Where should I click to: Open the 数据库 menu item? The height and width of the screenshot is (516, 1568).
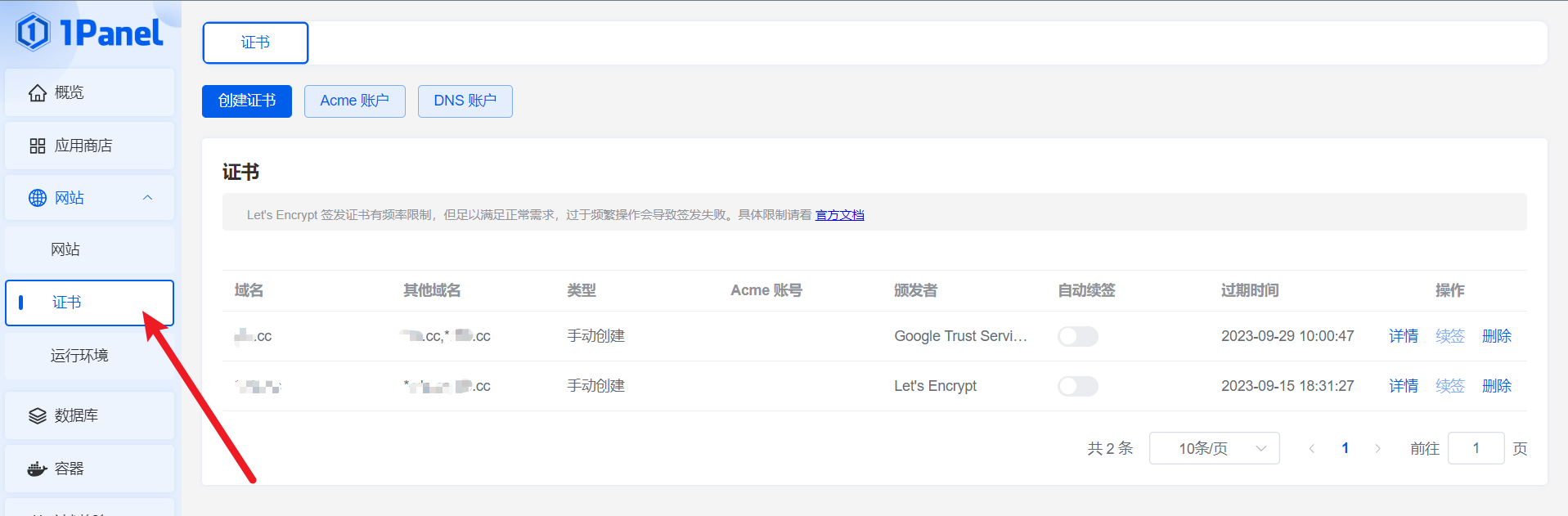point(90,415)
